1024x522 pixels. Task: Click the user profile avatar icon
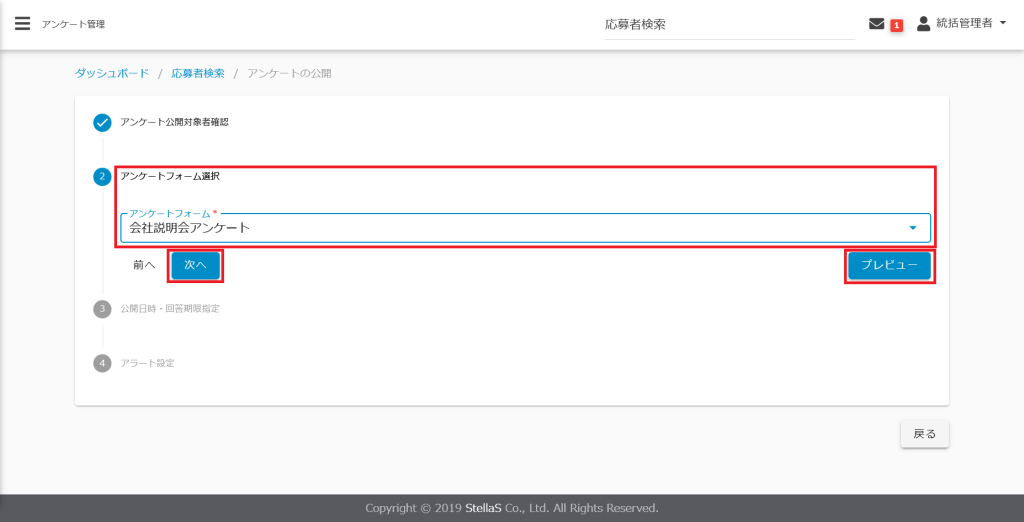pyautogui.click(x=923, y=23)
